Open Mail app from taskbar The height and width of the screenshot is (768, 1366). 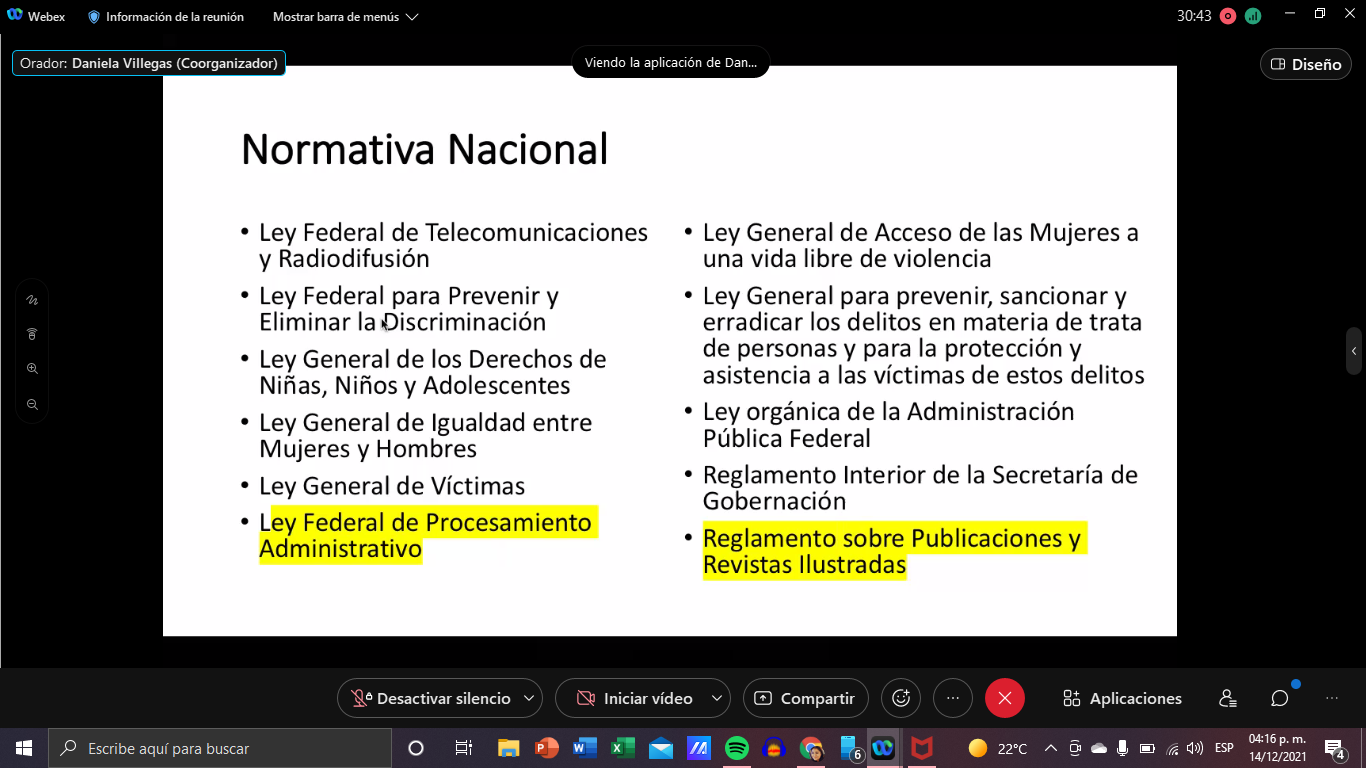pyautogui.click(x=661, y=748)
